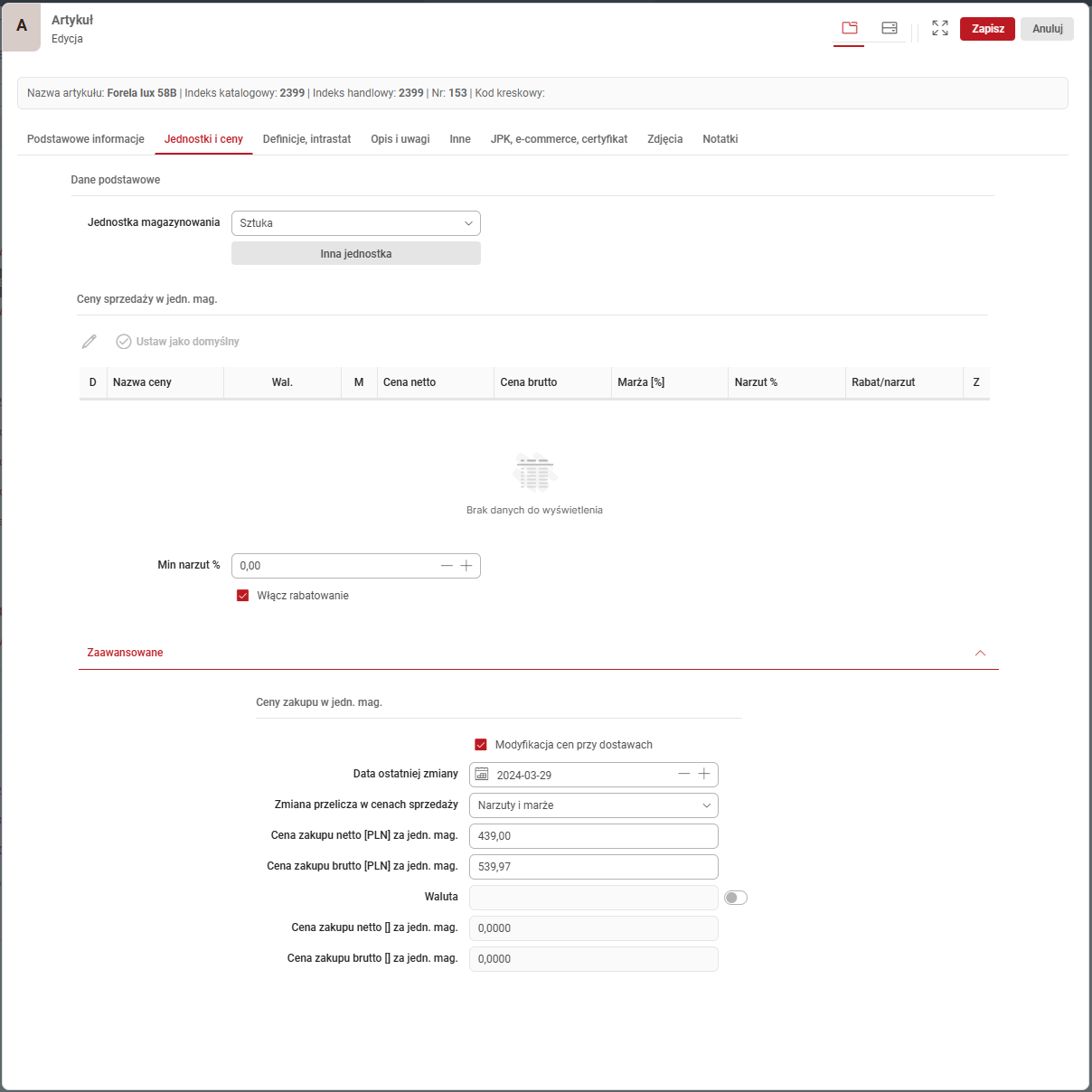The height and width of the screenshot is (1092, 1092).
Task: Click plus icon on date field
Action: [704, 775]
